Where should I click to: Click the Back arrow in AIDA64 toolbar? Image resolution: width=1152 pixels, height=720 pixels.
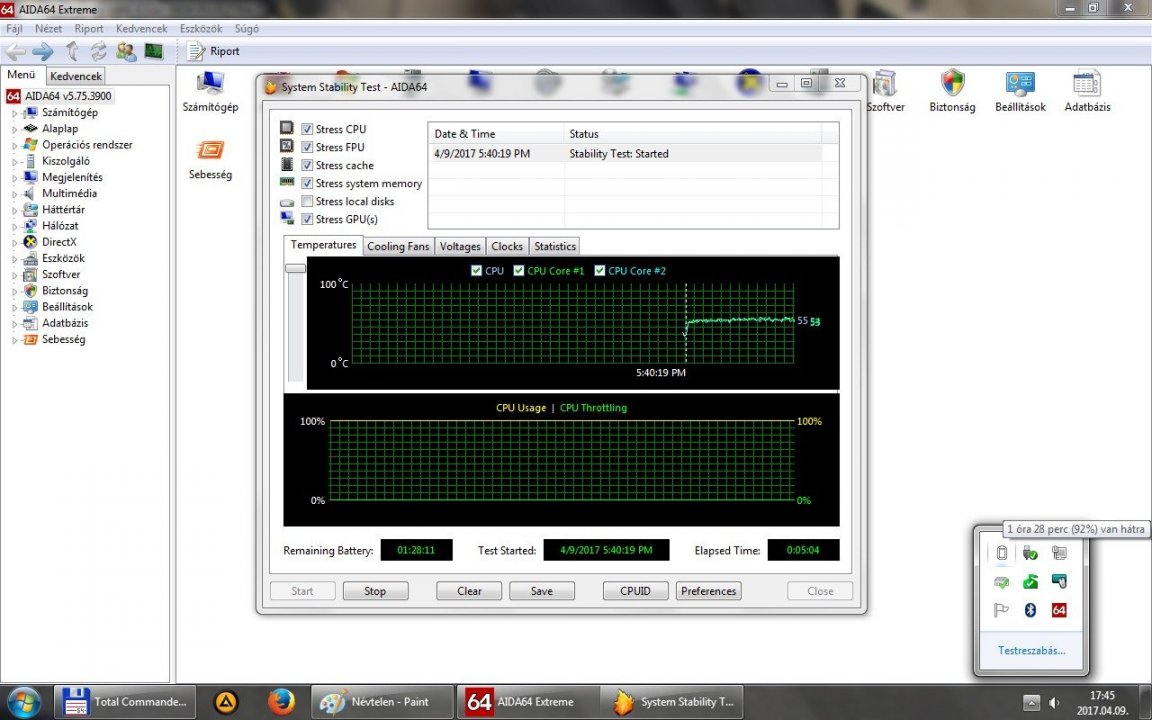(x=15, y=51)
